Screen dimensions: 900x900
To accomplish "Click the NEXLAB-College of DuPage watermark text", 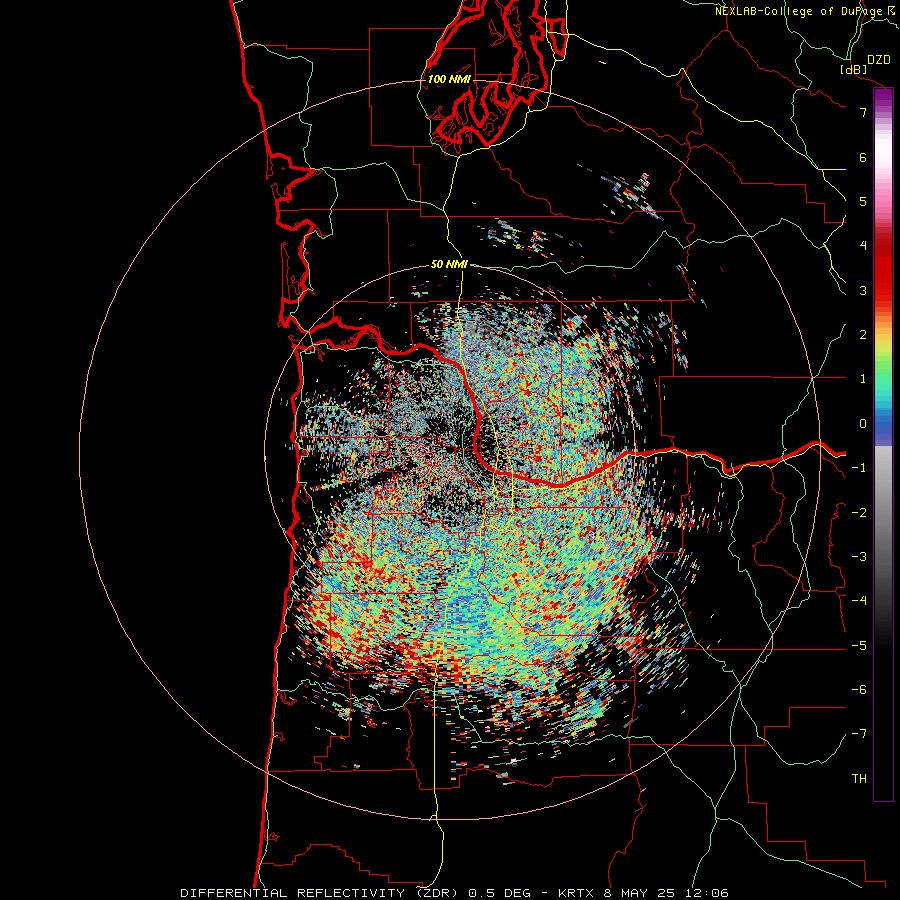I will point(806,11).
